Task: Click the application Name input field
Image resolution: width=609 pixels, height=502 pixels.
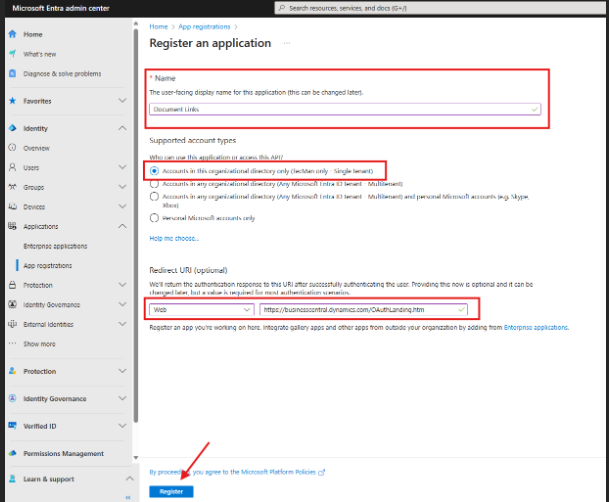Action: [x=344, y=109]
